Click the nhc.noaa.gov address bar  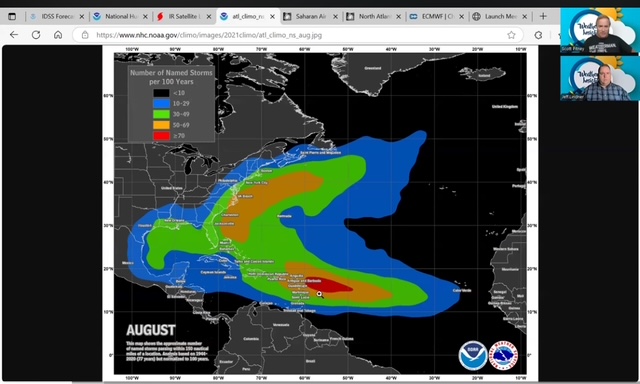pos(298,35)
